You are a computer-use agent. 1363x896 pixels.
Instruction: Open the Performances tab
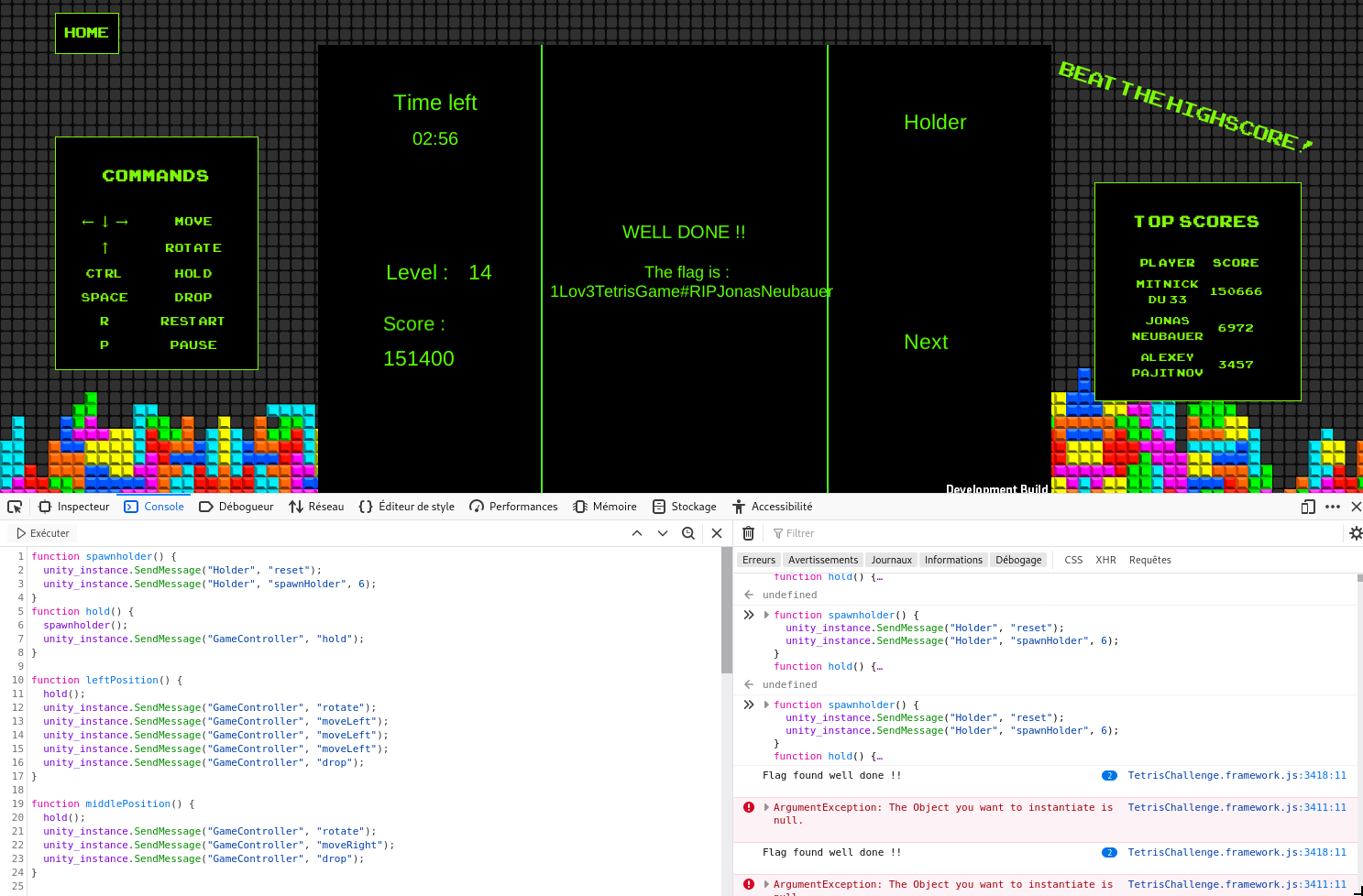[x=513, y=507]
